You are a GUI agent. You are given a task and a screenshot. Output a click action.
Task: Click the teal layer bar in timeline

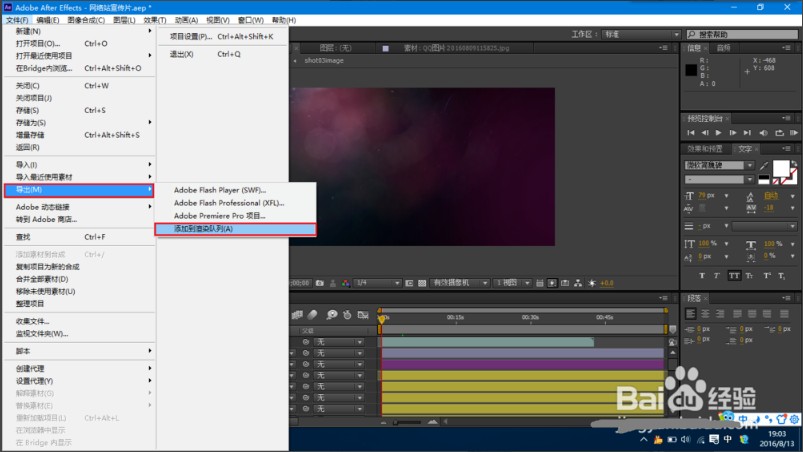[488, 342]
